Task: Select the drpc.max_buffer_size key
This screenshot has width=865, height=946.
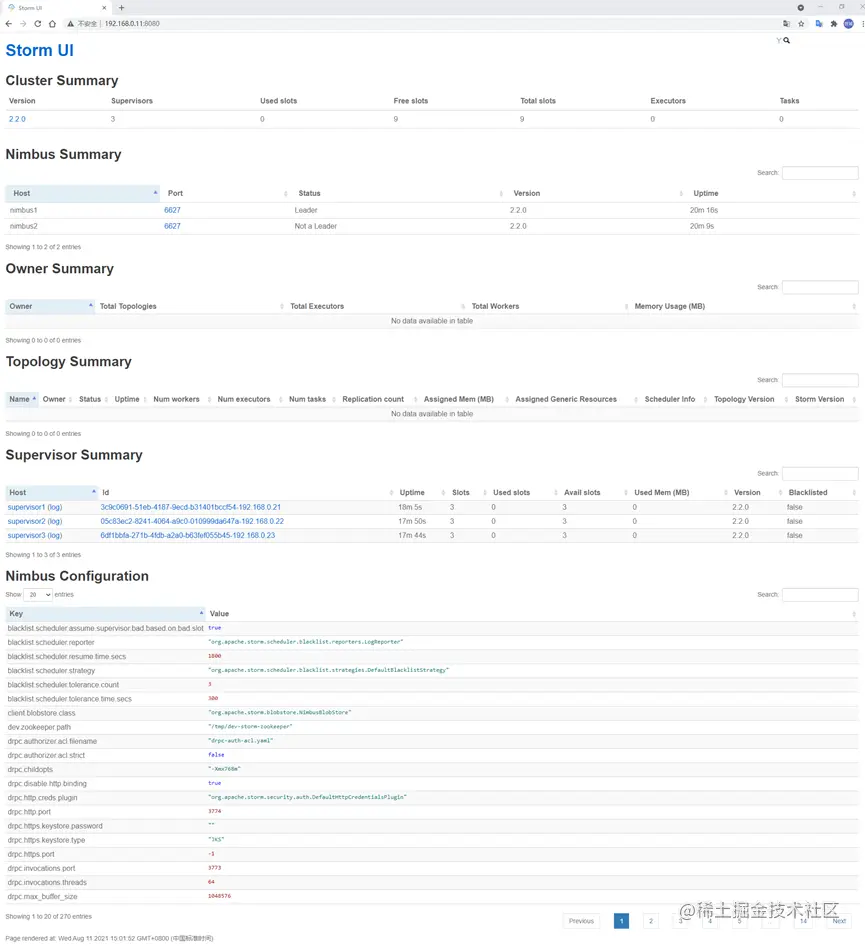Action: coord(42,897)
